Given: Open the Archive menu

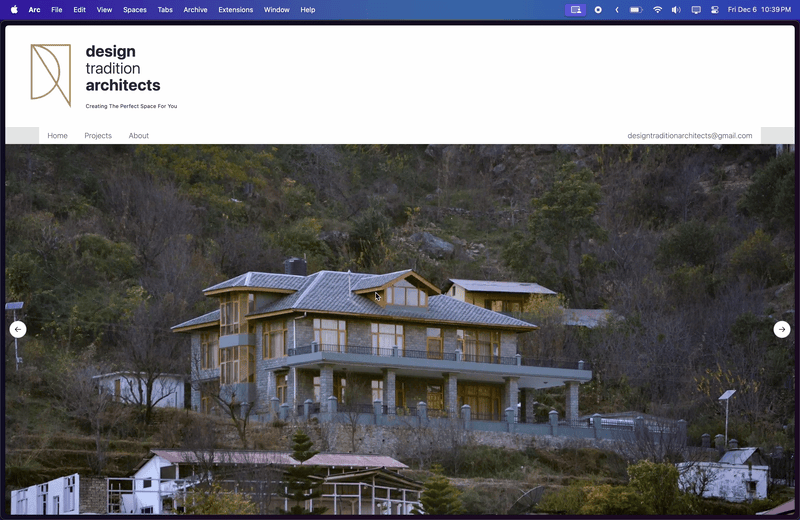Looking at the screenshot, I should (195, 9).
